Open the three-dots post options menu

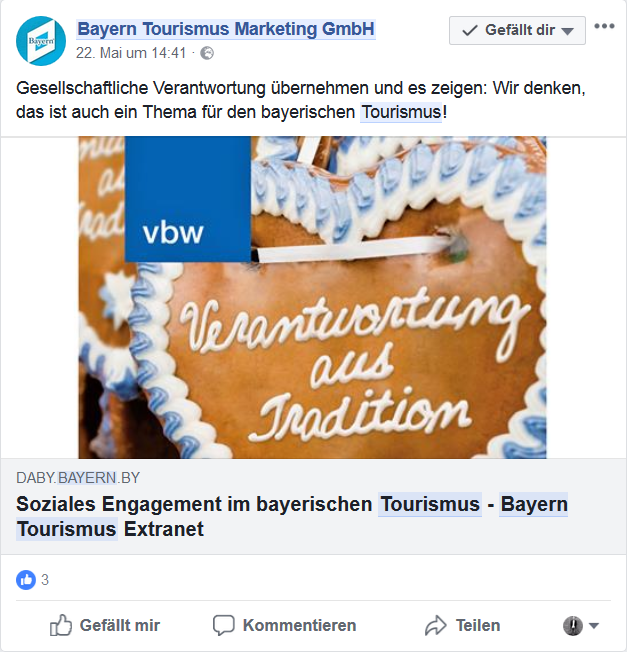point(604,26)
